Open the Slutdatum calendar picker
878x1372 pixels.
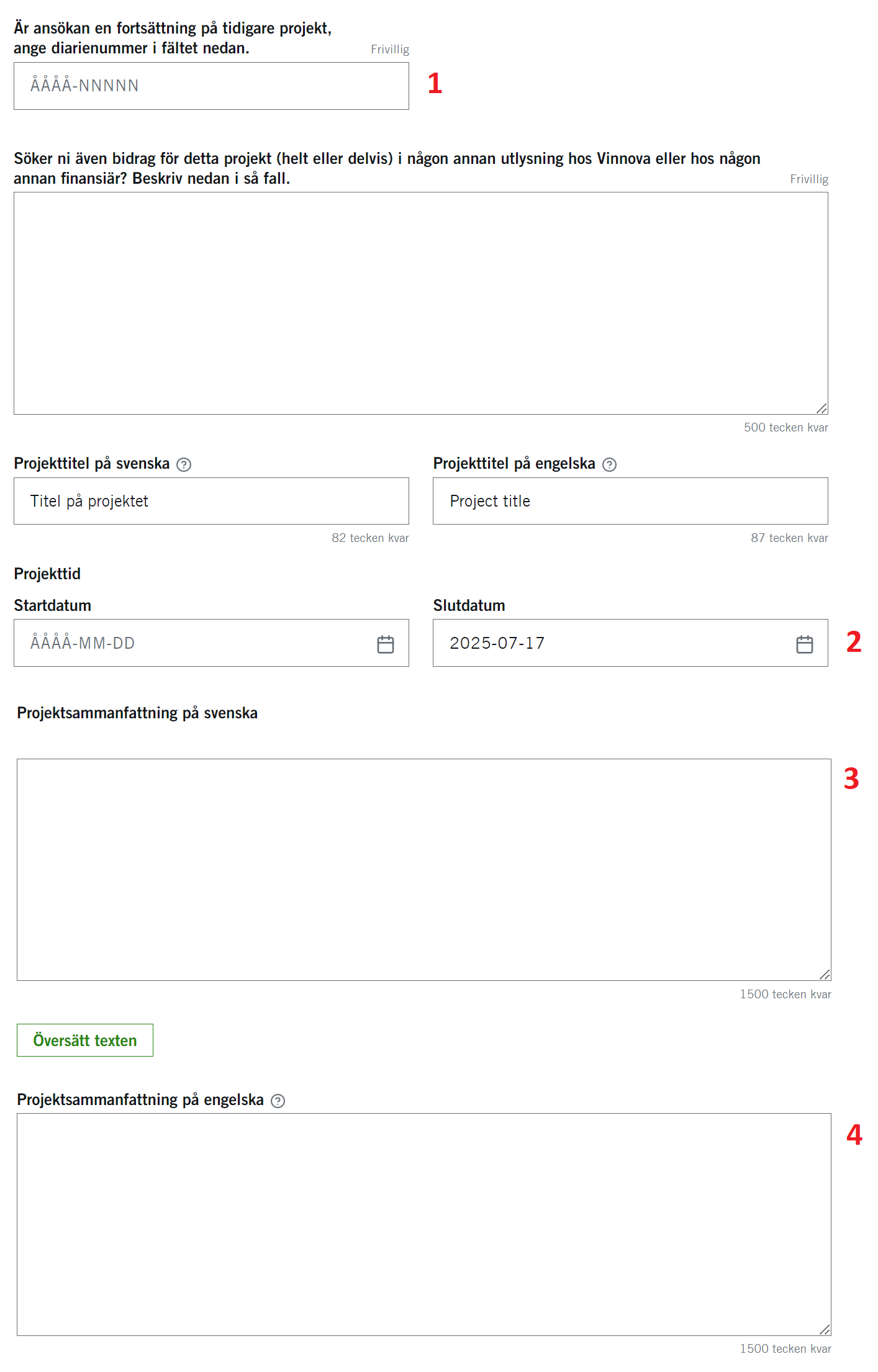tap(804, 644)
